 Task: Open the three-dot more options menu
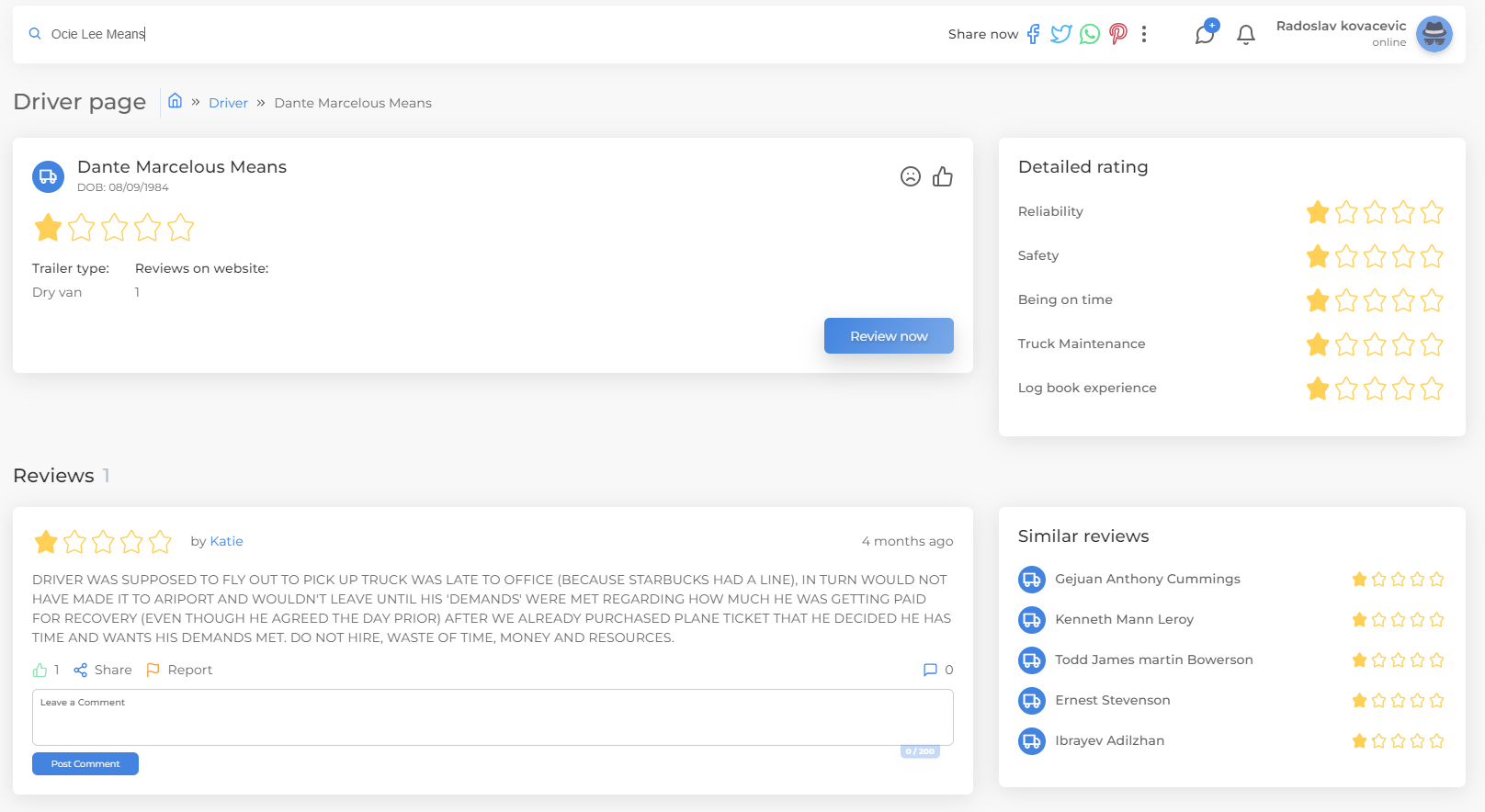coord(1143,34)
